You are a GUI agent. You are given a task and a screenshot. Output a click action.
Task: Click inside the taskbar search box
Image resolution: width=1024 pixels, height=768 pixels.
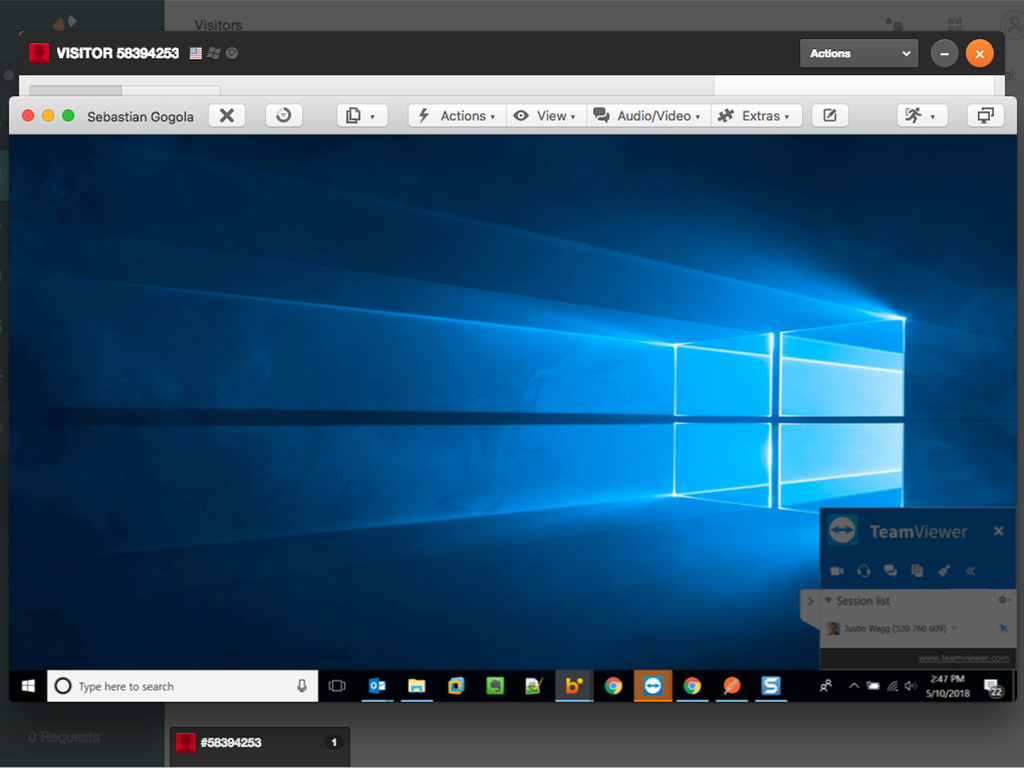point(180,686)
